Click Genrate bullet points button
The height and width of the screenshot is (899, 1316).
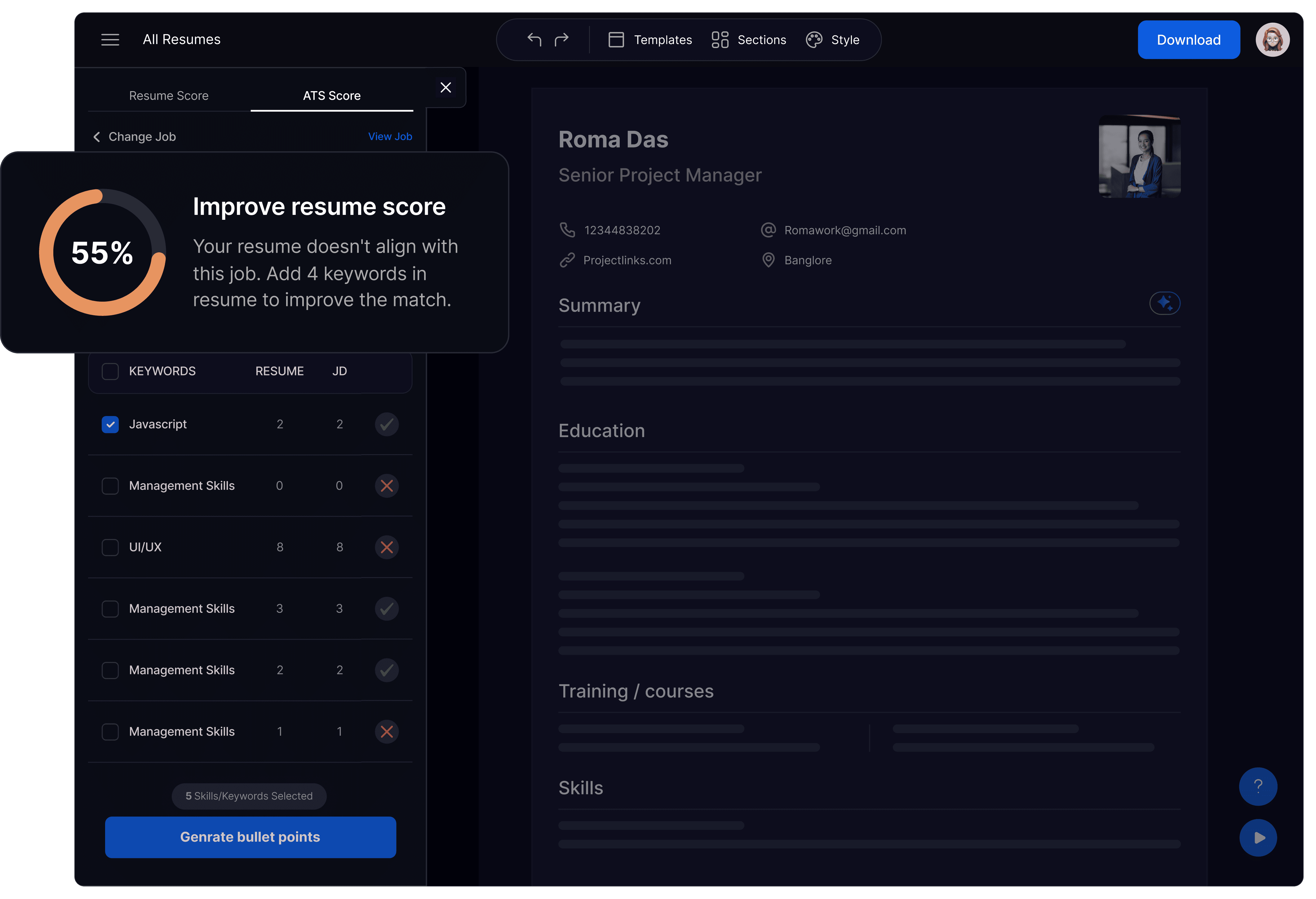[250, 837]
